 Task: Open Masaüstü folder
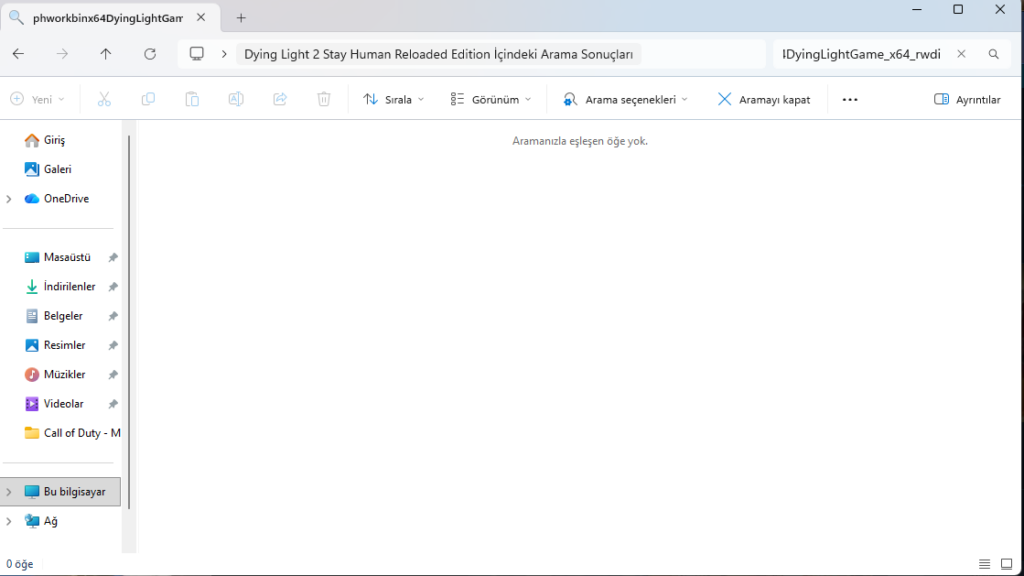click(x=67, y=257)
